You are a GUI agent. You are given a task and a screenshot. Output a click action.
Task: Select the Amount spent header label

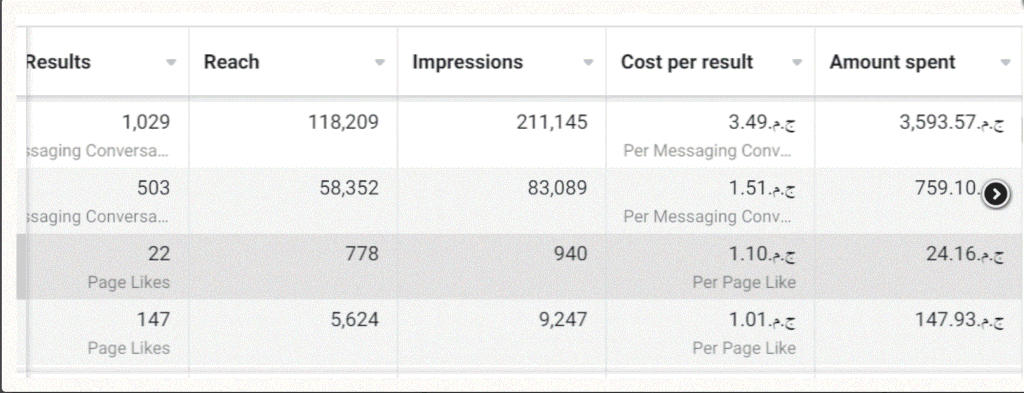[x=892, y=62]
